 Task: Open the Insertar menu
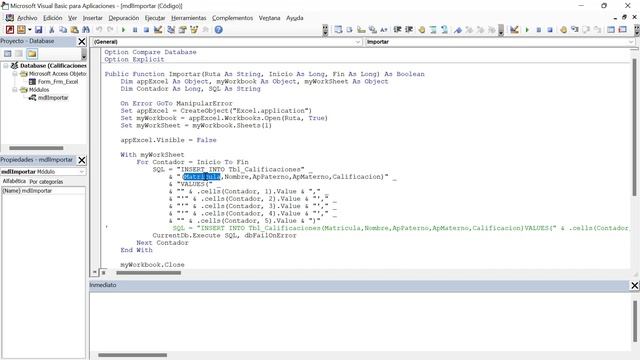point(93,18)
